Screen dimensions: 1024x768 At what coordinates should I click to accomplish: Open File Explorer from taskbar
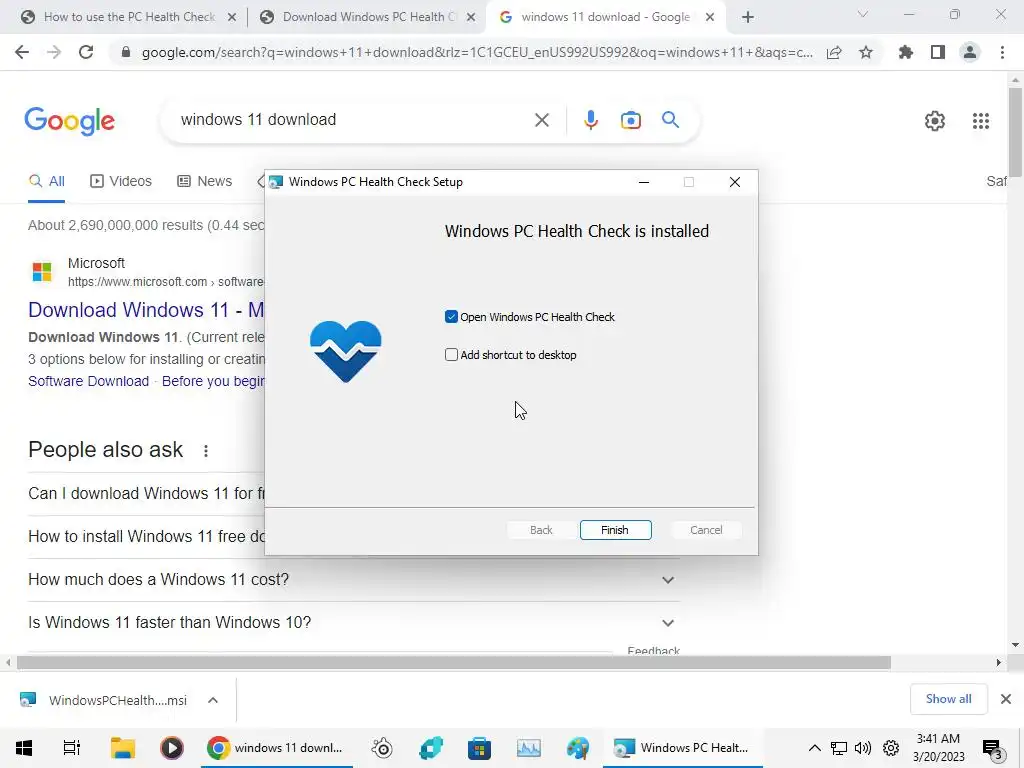122,748
